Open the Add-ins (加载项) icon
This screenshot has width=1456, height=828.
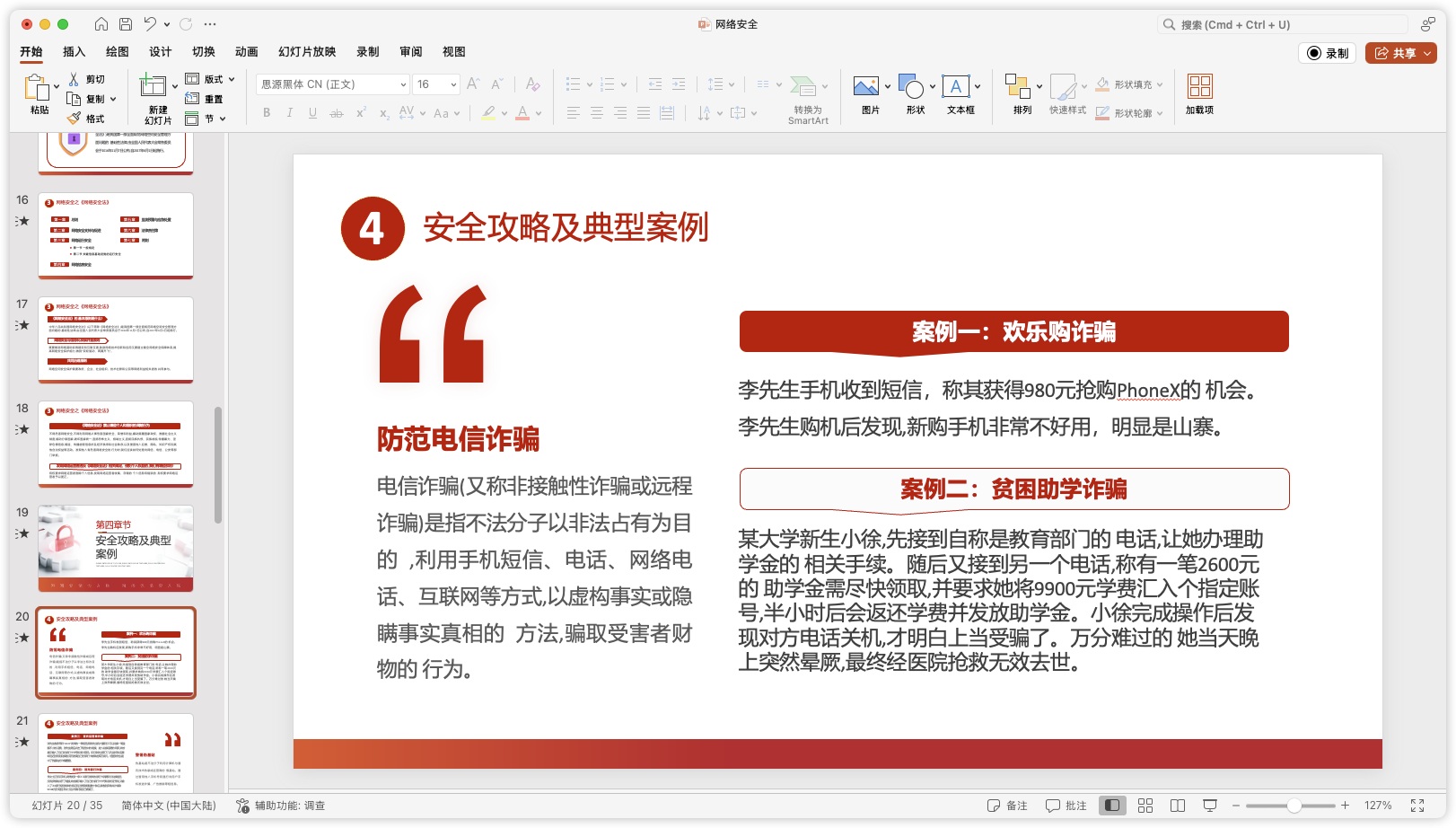pyautogui.click(x=1199, y=87)
